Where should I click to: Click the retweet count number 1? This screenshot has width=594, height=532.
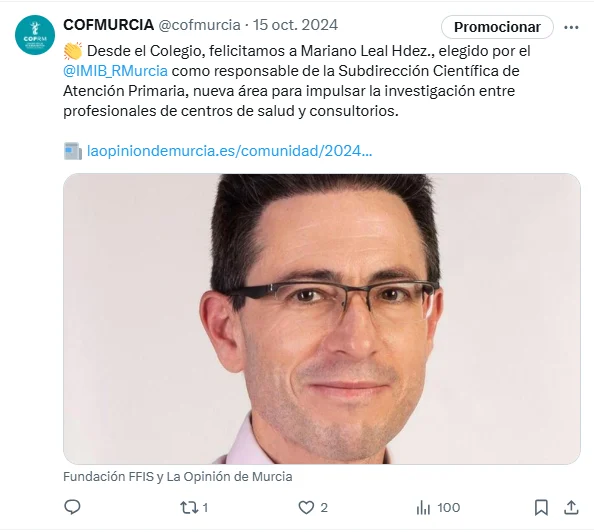205,508
